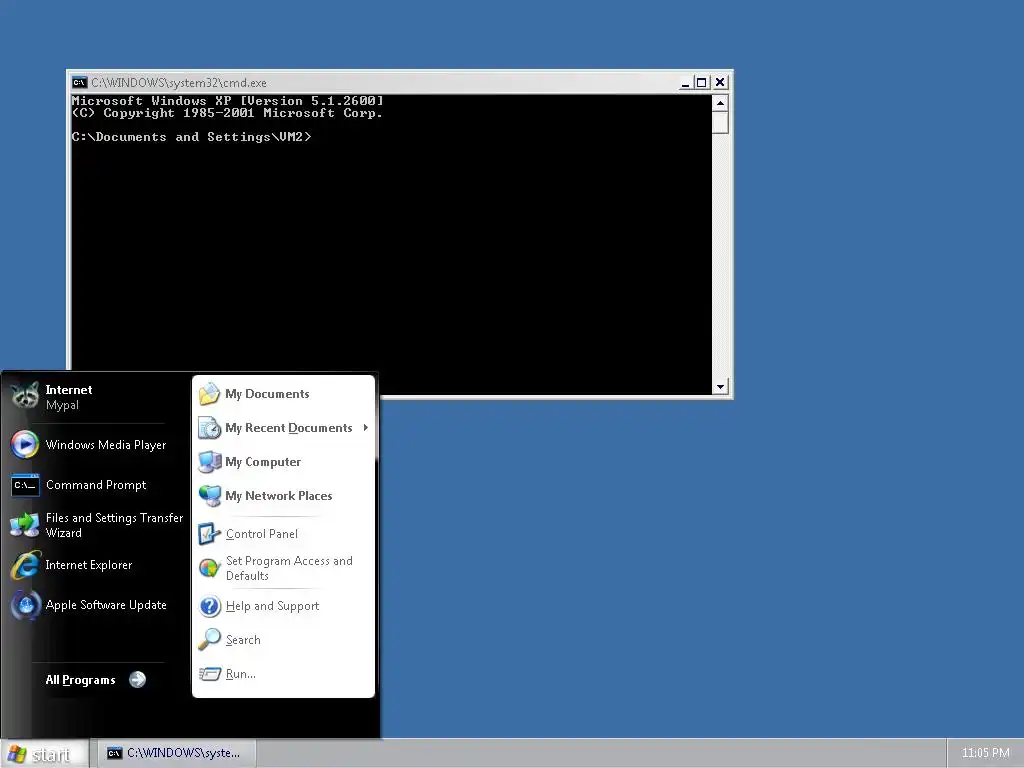Screen dimensions: 1024x768
Task: Click the 11:05 PM taskbar clock
Action: [985, 753]
